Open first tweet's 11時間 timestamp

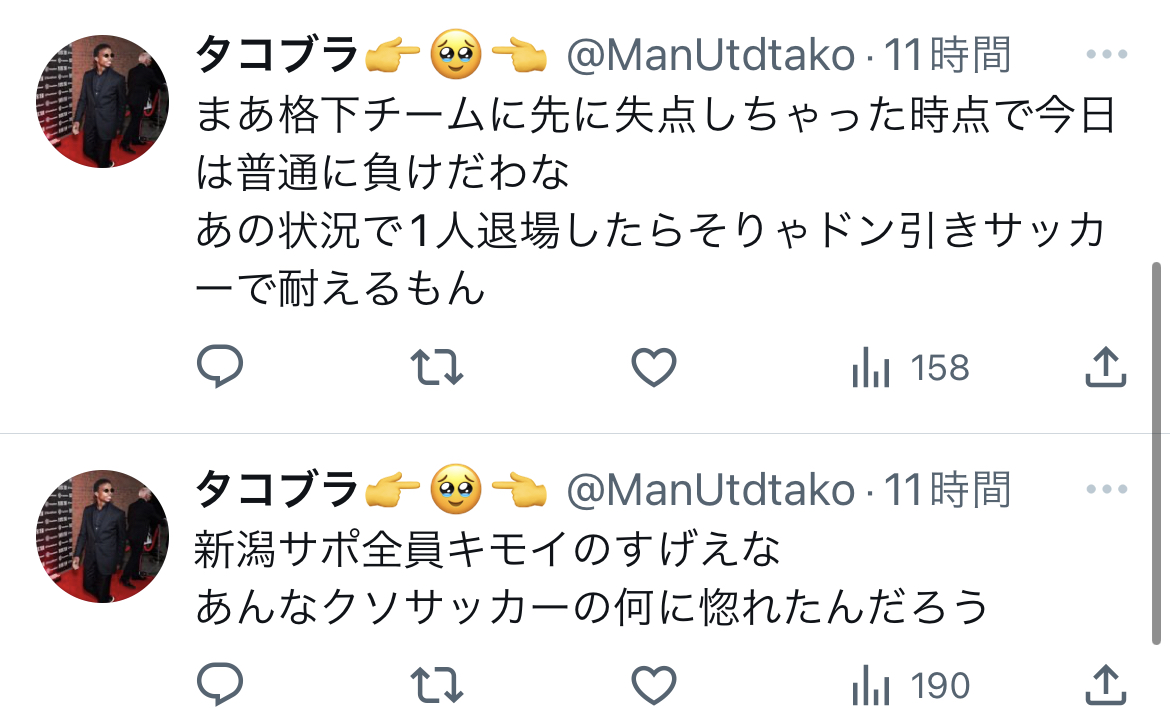pos(947,54)
